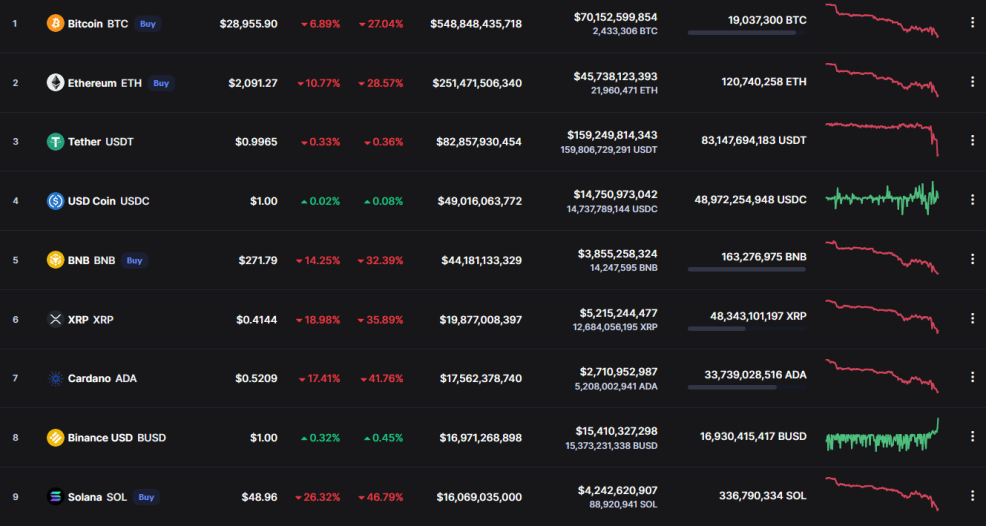Open the Binance USD BUSD page link

point(117,437)
